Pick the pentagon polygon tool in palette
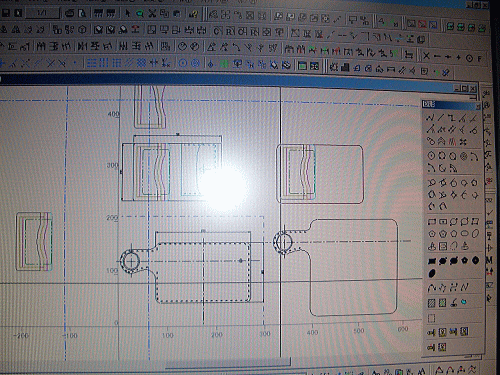This screenshot has height=375, width=500. [x=443, y=234]
